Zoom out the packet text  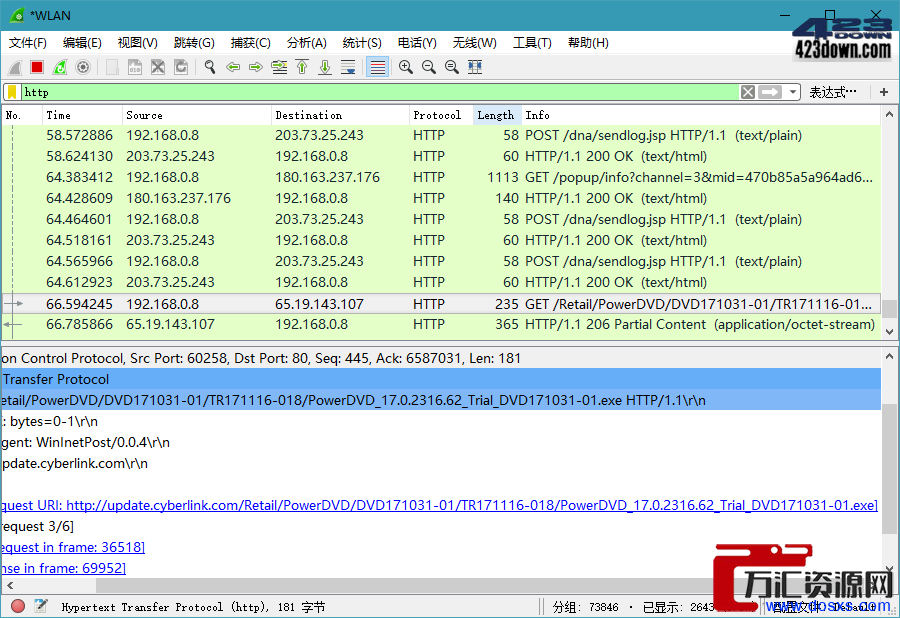pyautogui.click(x=429, y=67)
